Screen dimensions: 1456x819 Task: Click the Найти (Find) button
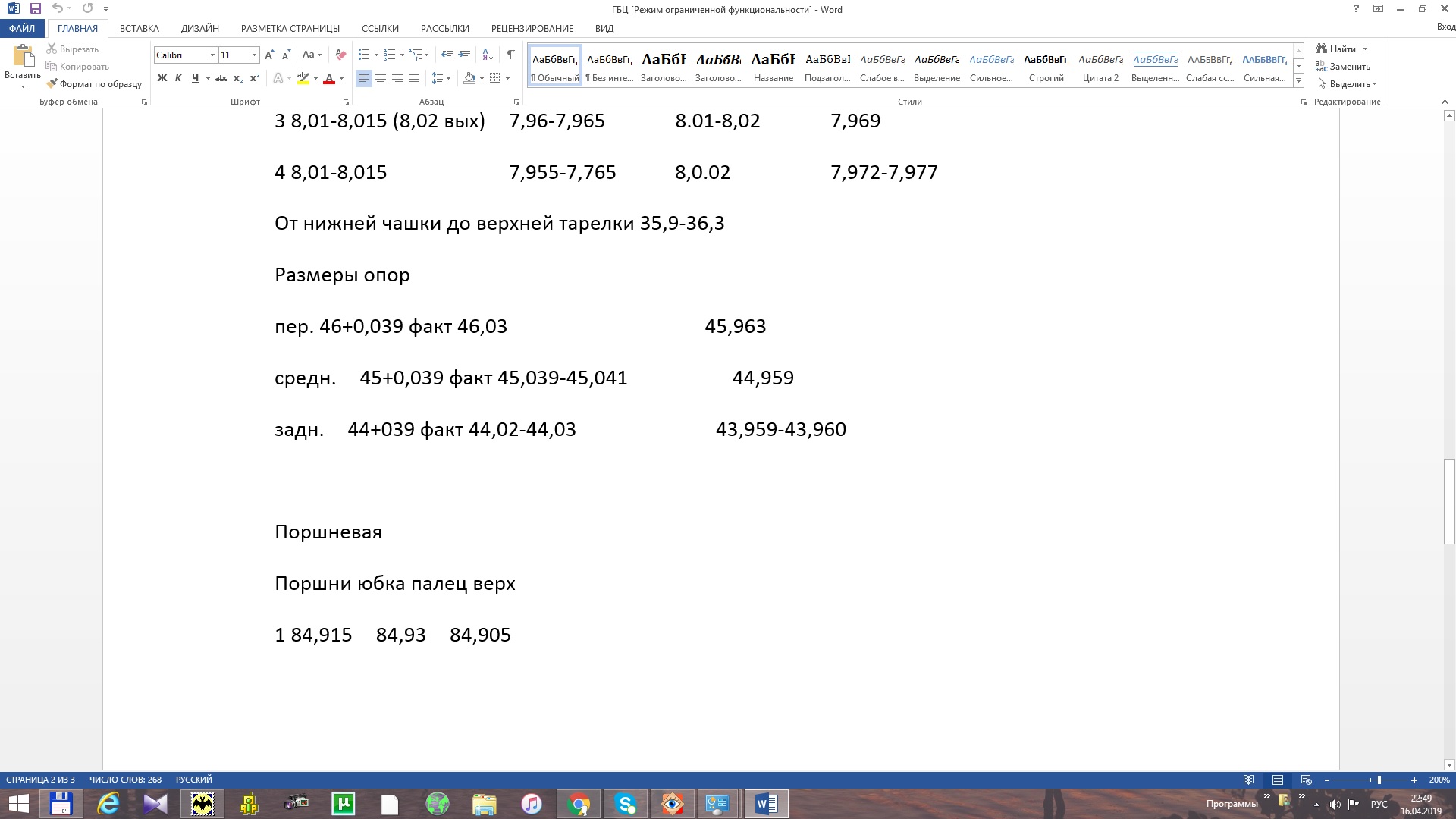click(x=1341, y=49)
